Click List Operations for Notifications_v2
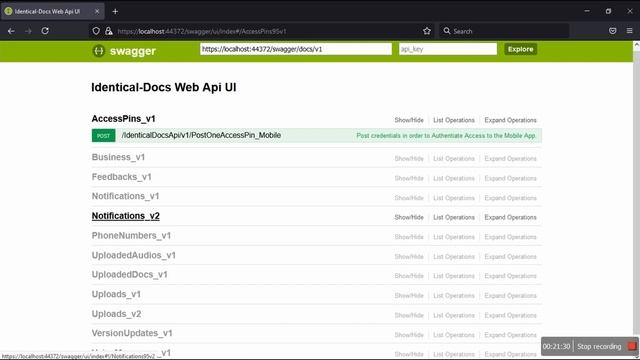The height and width of the screenshot is (360, 640). (454, 217)
